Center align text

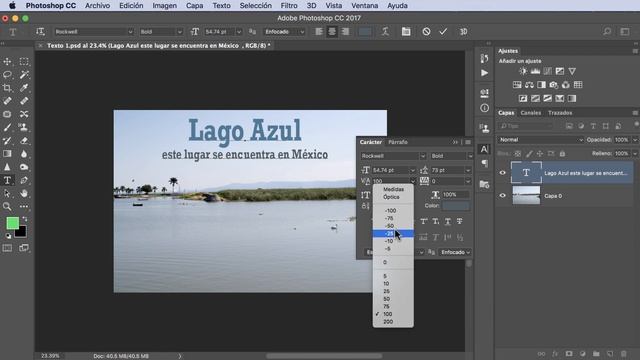pos(332,31)
